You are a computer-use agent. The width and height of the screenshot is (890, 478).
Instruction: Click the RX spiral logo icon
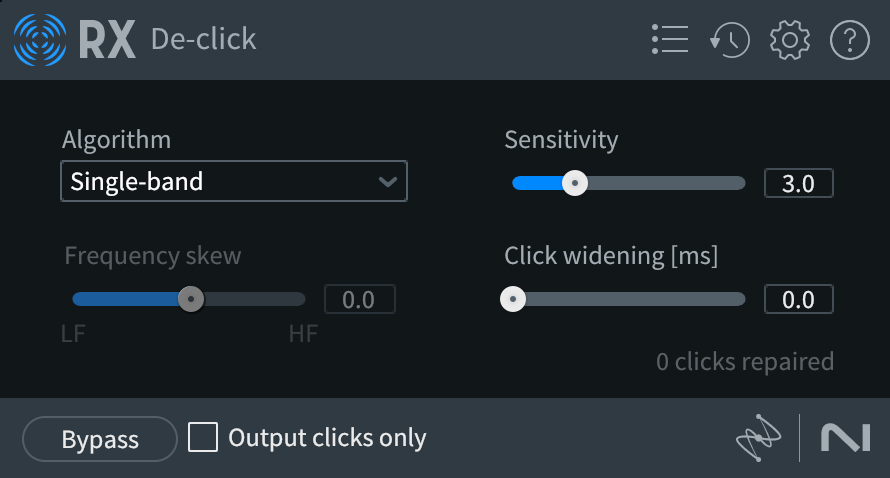39,40
